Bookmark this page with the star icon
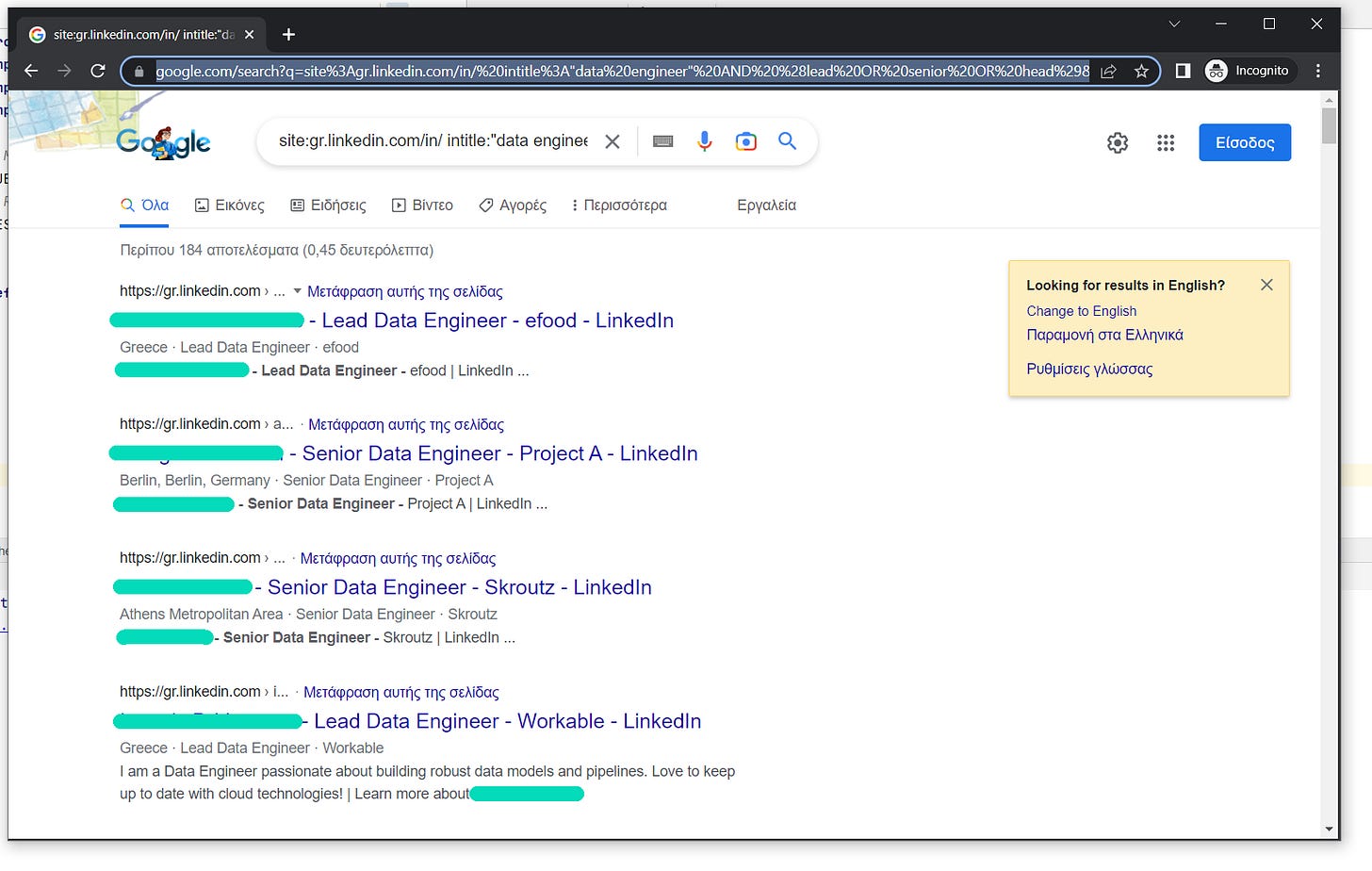Viewport: 1372px width, 871px height. [1142, 71]
